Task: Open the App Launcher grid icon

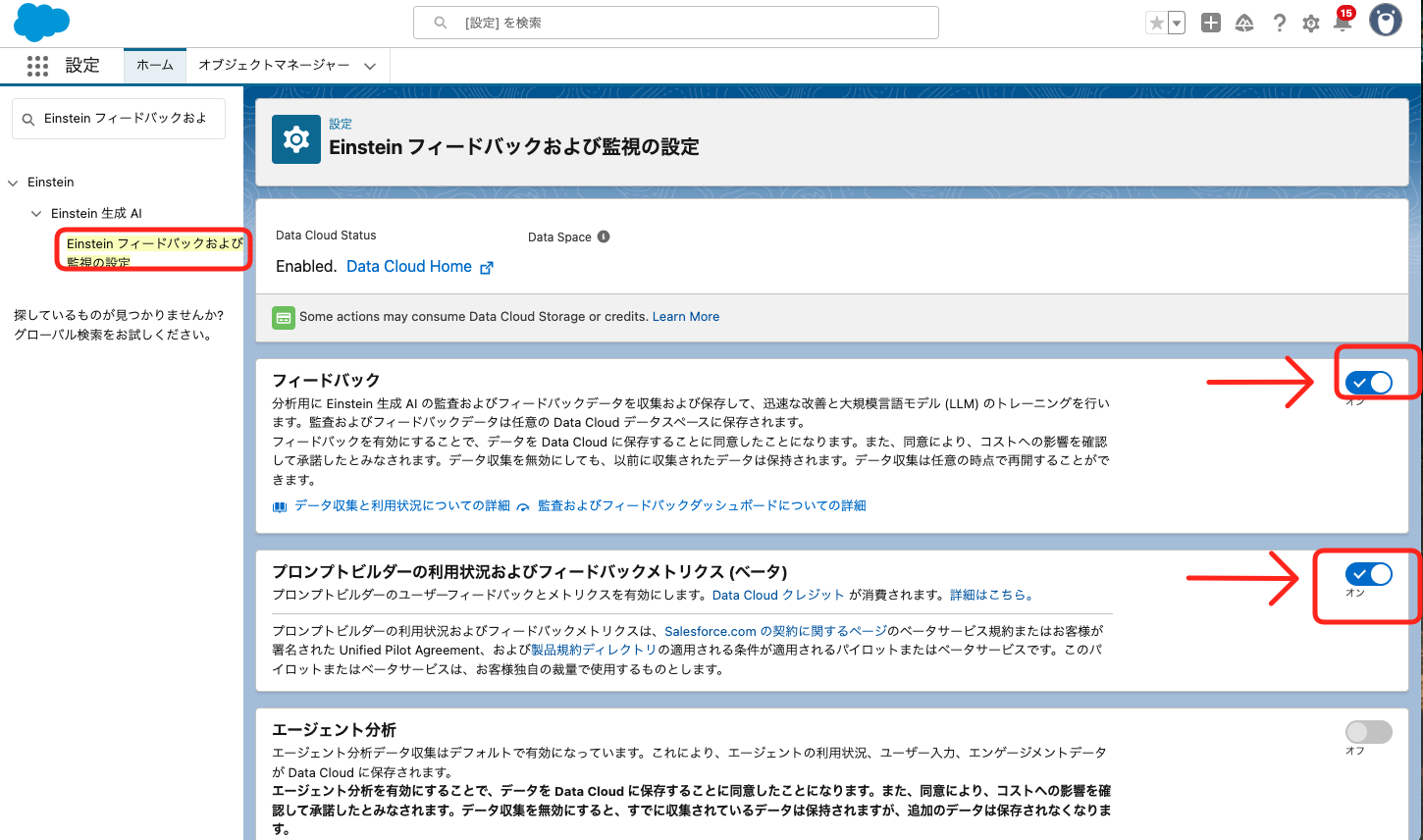Action: pyautogui.click(x=37, y=66)
